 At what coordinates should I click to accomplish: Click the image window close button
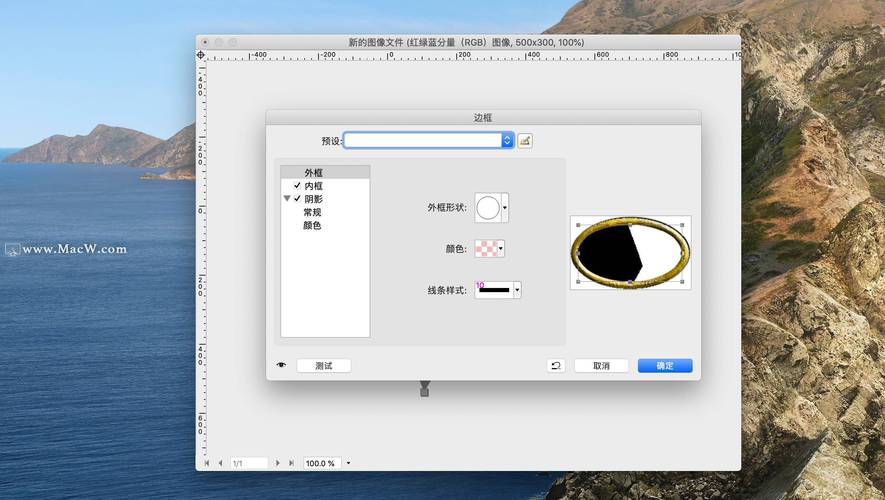click(205, 42)
